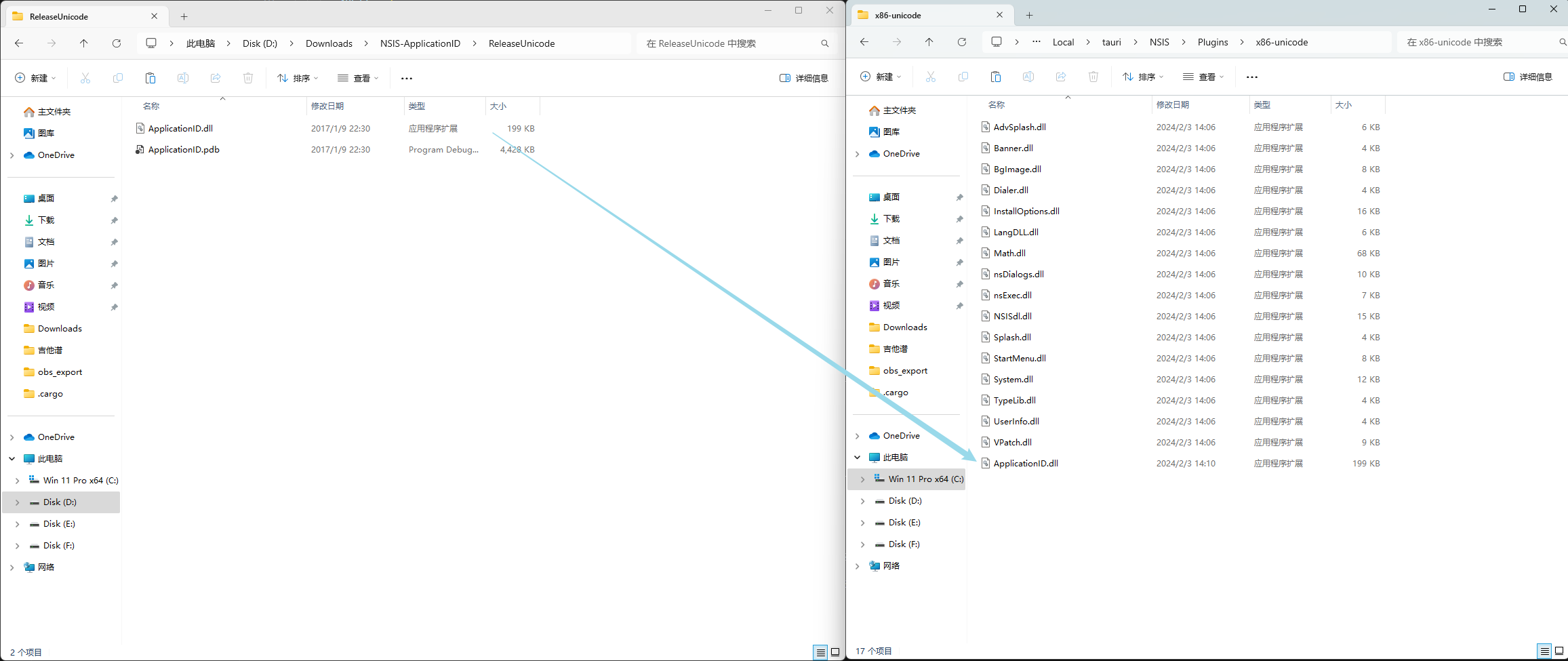The image size is (1568, 661).
Task: Open See more menu in ReleaseUnicode toolbar
Action: tap(407, 79)
